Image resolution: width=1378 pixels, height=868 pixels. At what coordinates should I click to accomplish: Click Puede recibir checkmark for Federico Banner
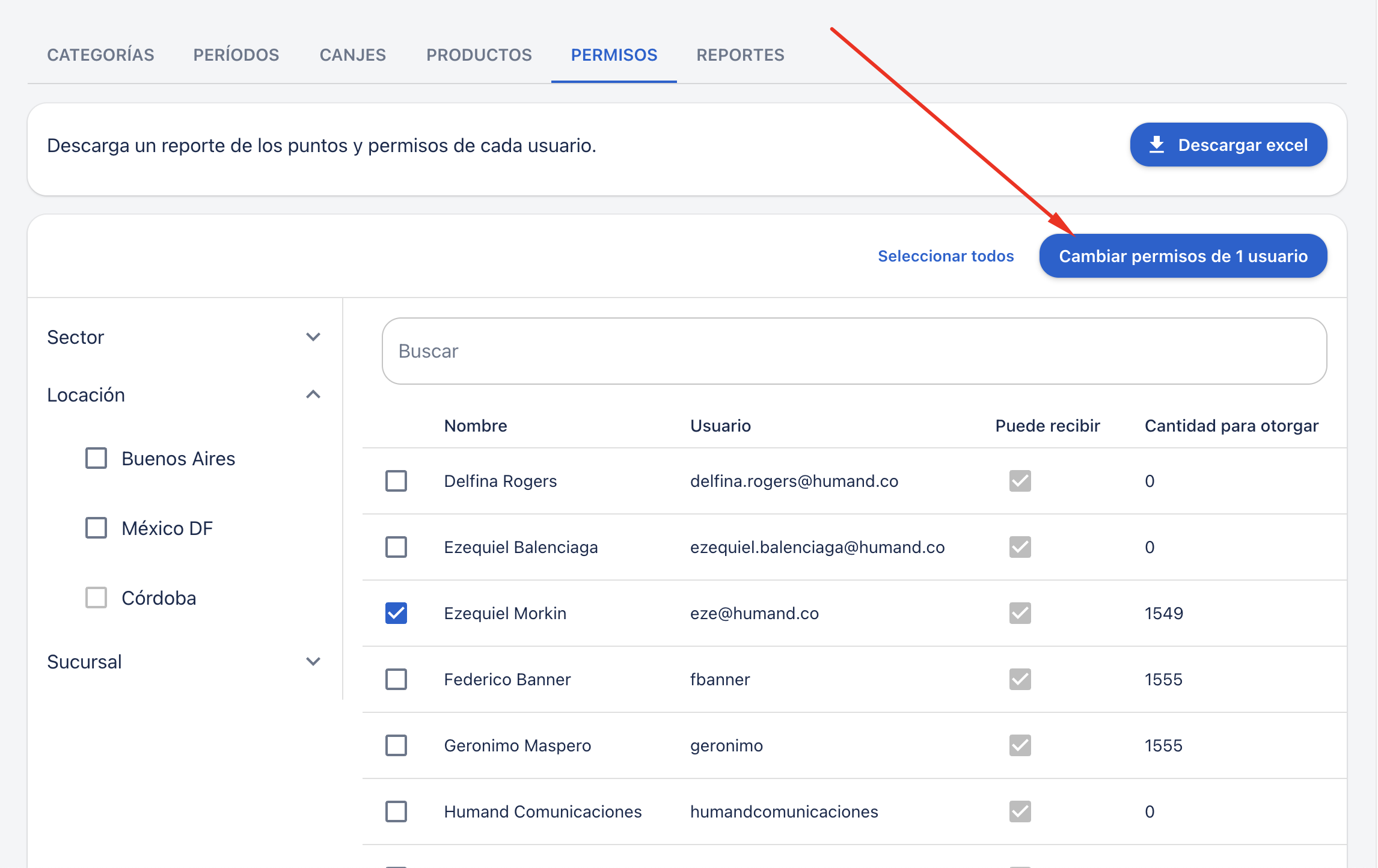click(x=1020, y=679)
